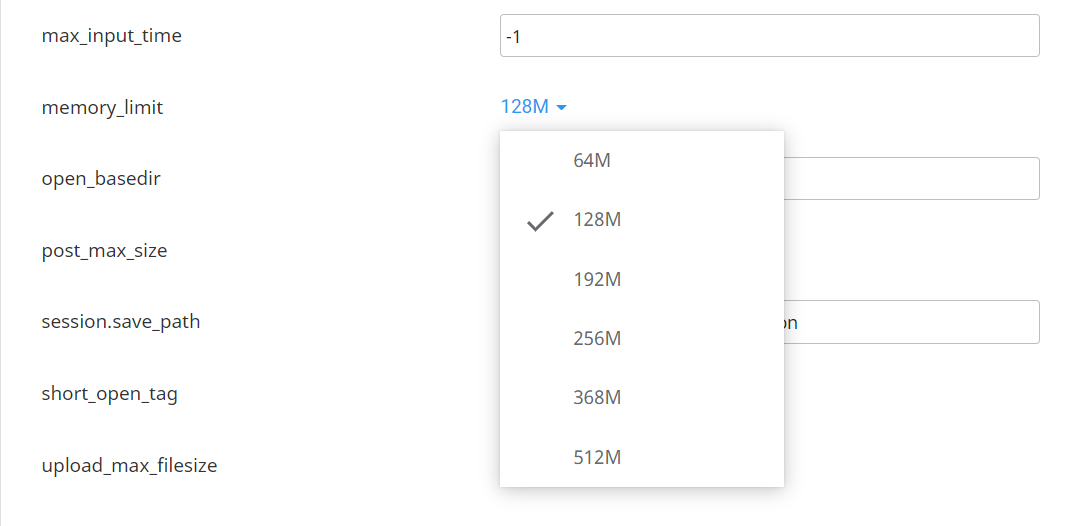1069x526 pixels.
Task: Click the memory_limit setting label
Action: click(102, 108)
